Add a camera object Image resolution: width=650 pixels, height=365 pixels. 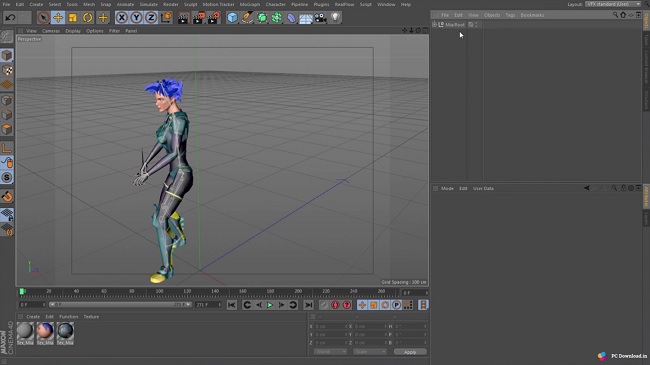[x=320, y=17]
